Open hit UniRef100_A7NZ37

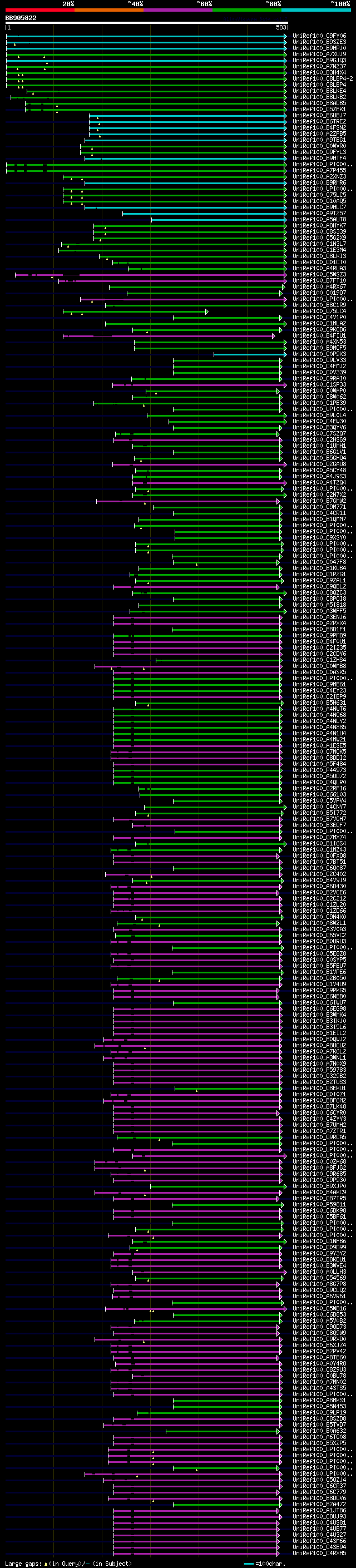click(319, 66)
